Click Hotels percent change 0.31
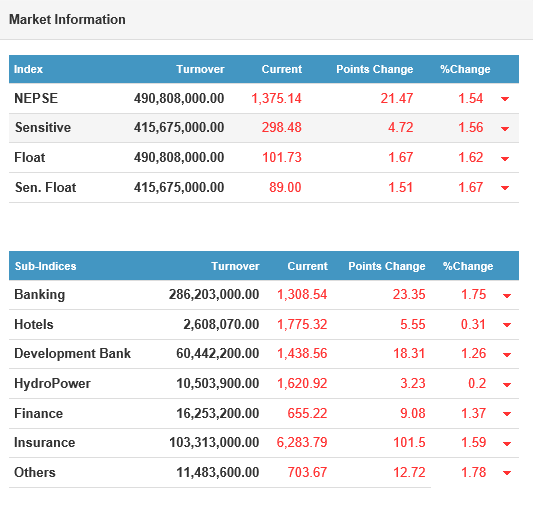Screen dimensions: 533x518 pos(473,325)
